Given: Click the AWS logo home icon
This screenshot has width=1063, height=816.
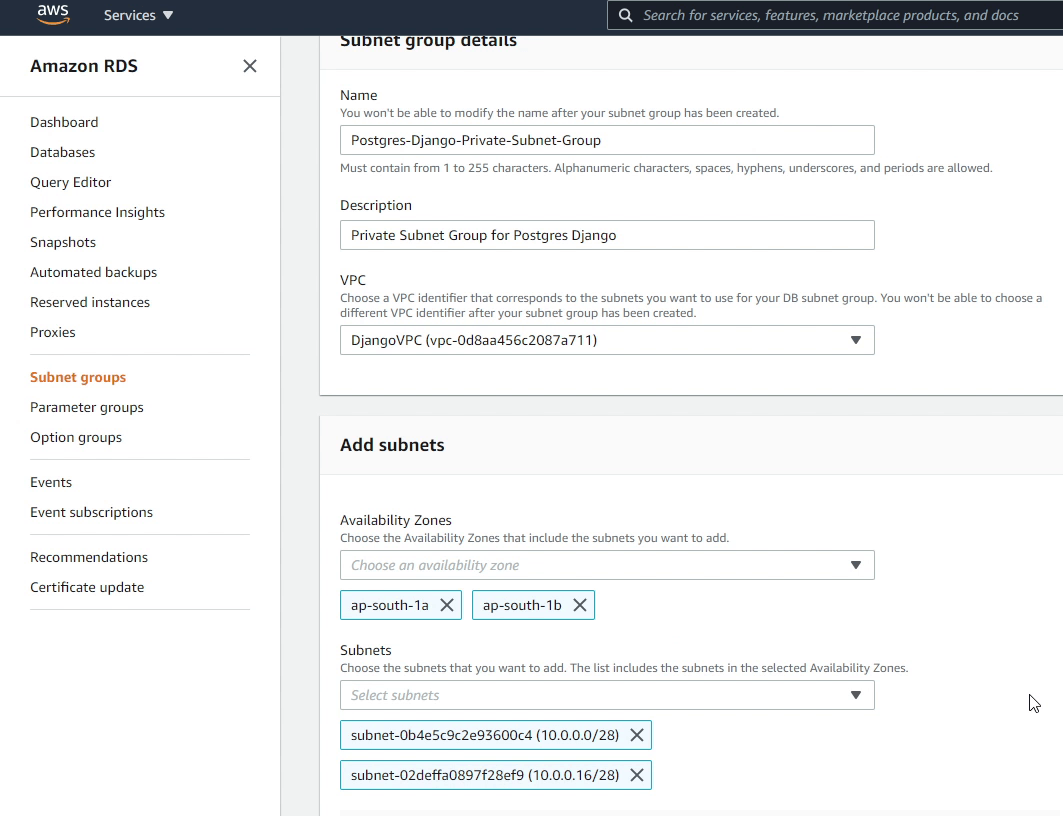Looking at the screenshot, I should coord(52,15).
